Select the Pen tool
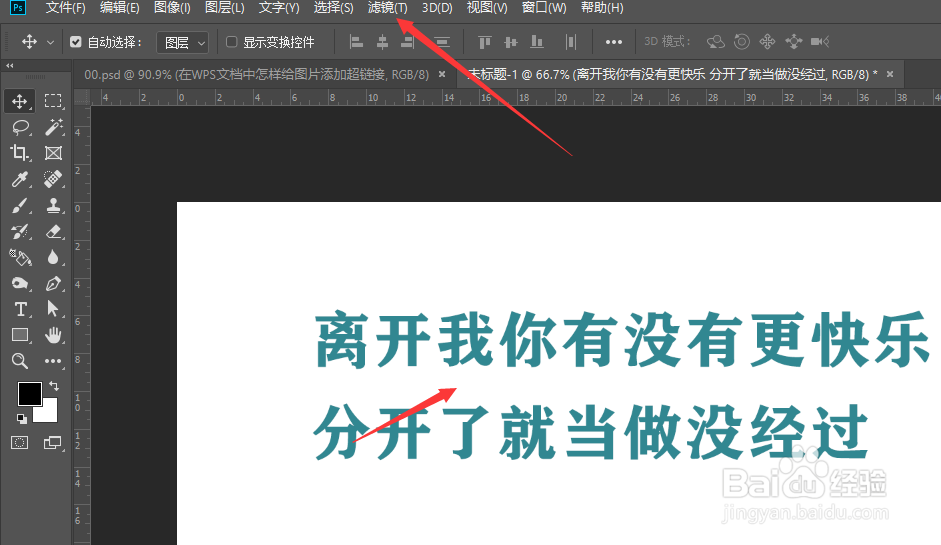 click(x=53, y=283)
